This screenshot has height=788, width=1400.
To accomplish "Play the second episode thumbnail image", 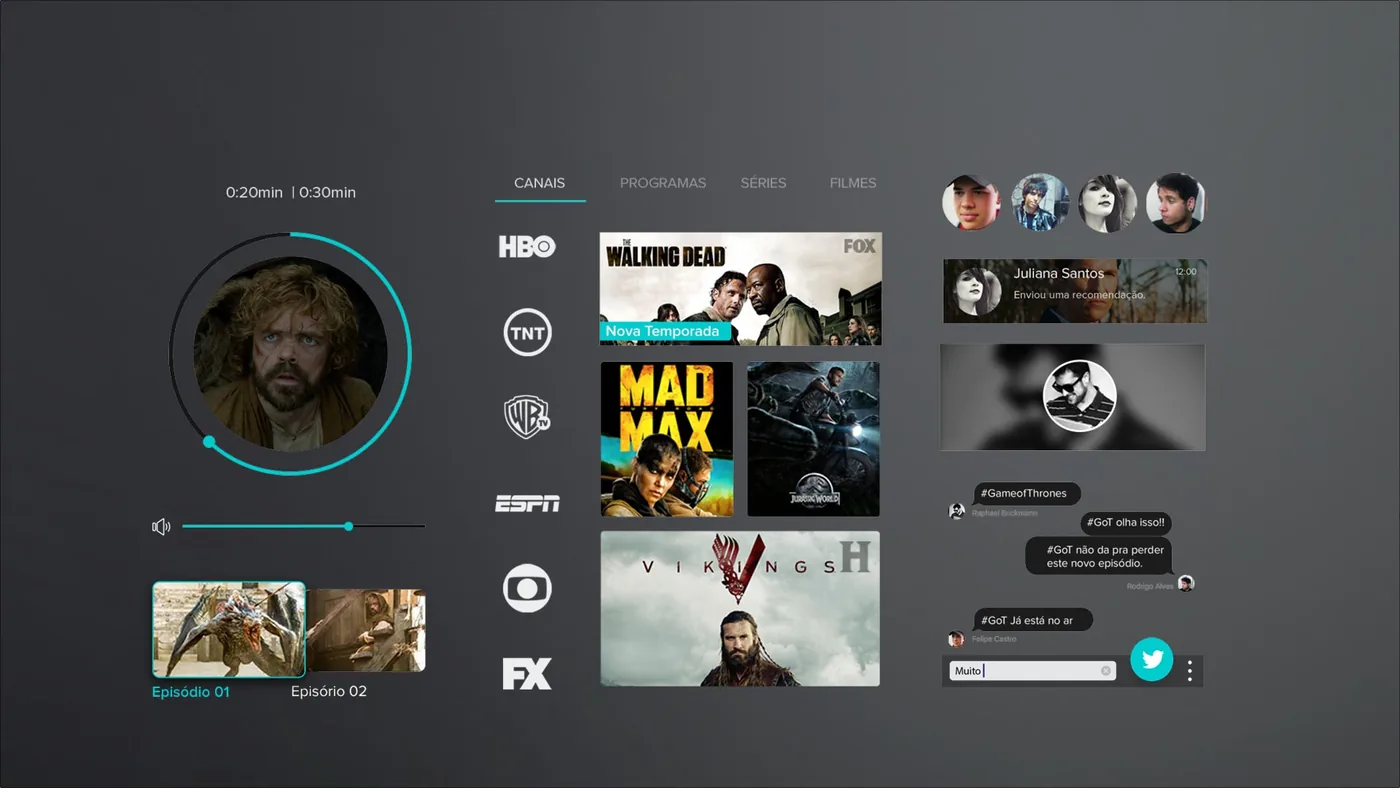I will pos(366,630).
